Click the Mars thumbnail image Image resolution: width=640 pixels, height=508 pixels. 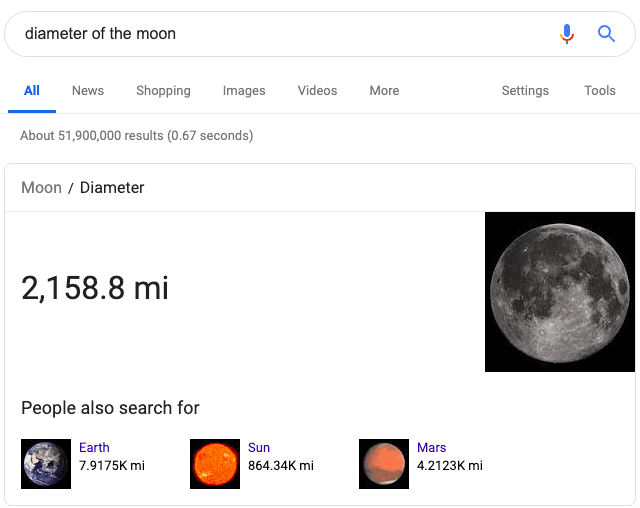384,464
